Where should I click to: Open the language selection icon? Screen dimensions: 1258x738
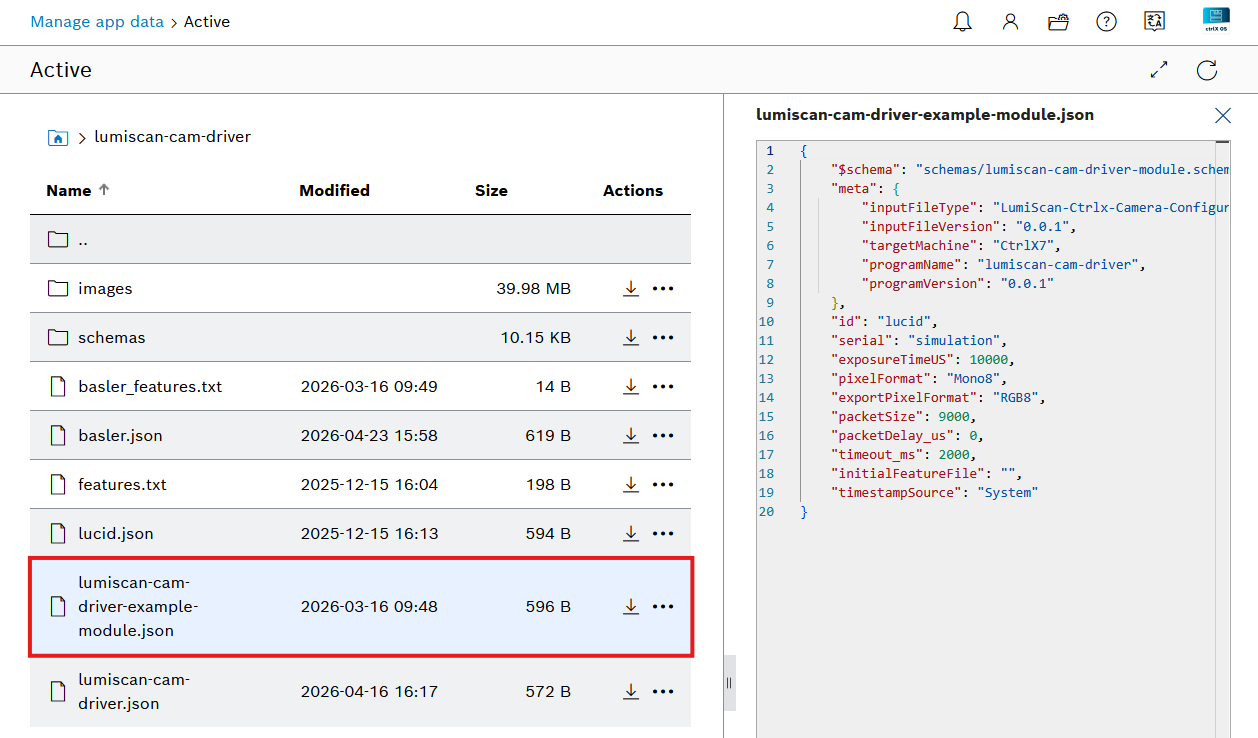pyautogui.click(x=1154, y=22)
